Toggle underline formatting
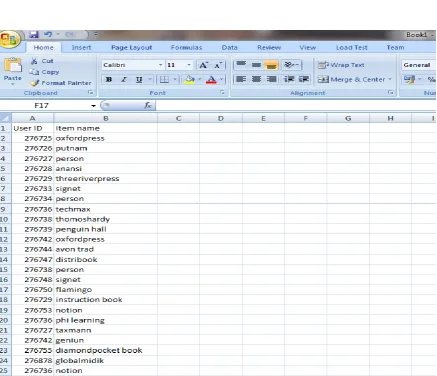The width and height of the screenshot is (437, 376). coord(139,79)
